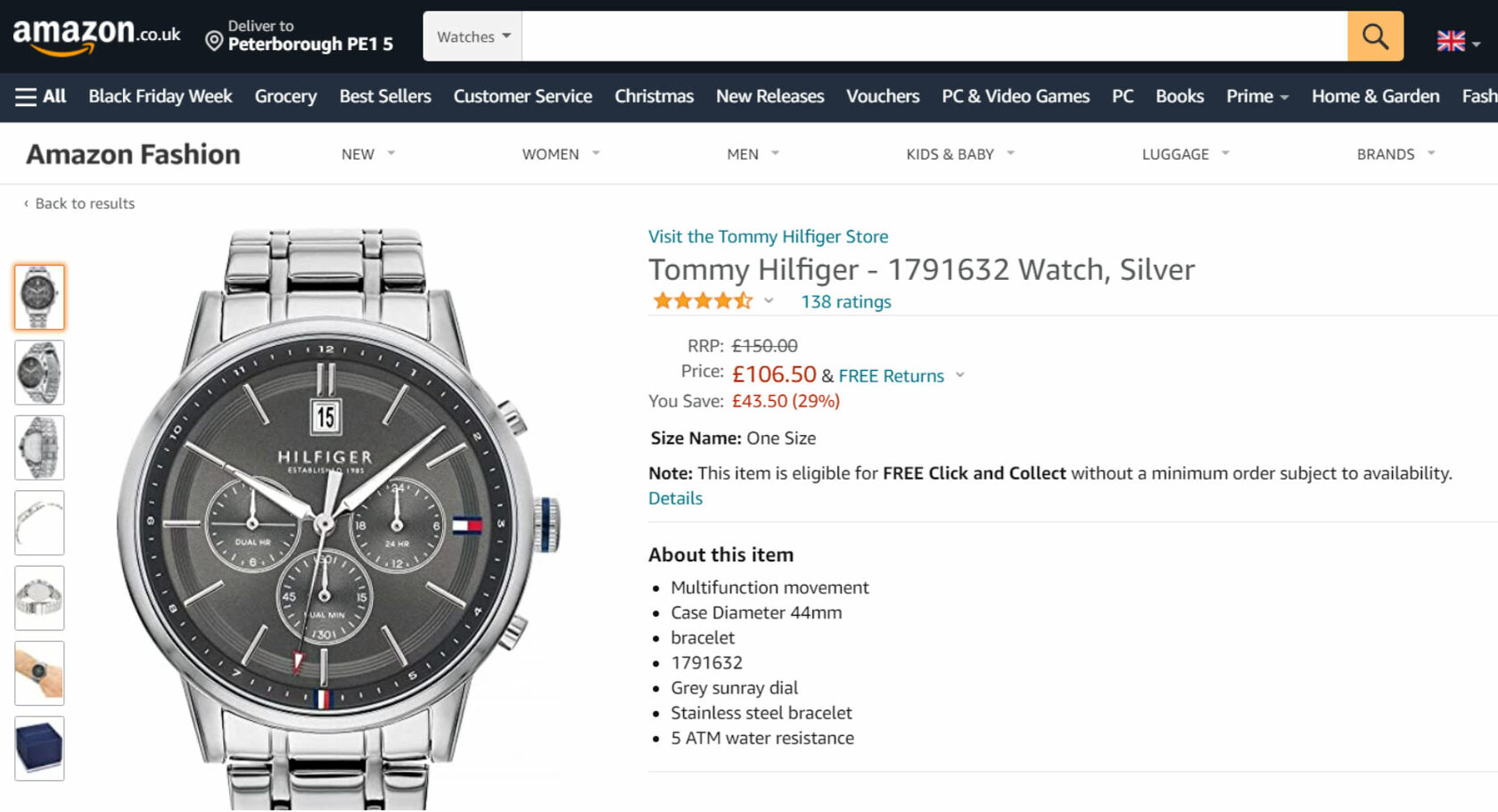Click the orange search magnifier button
The width and height of the screenshot is (1498, 812).
point(1375,37)
